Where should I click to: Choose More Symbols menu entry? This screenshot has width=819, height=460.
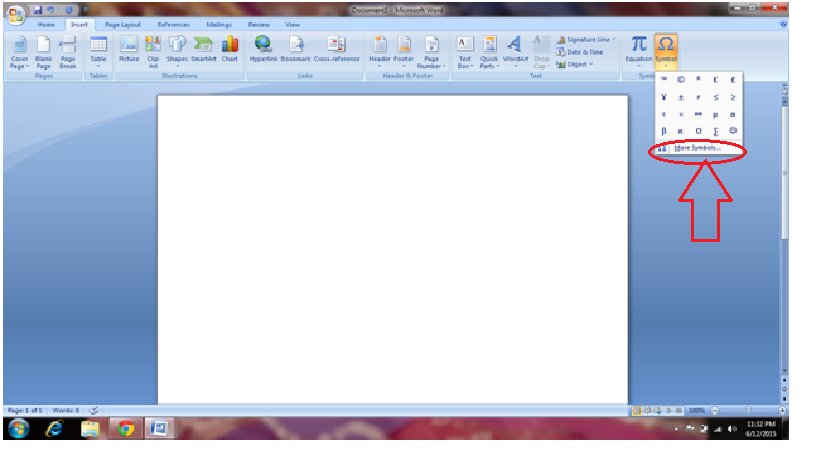click(x=698, y=148)
